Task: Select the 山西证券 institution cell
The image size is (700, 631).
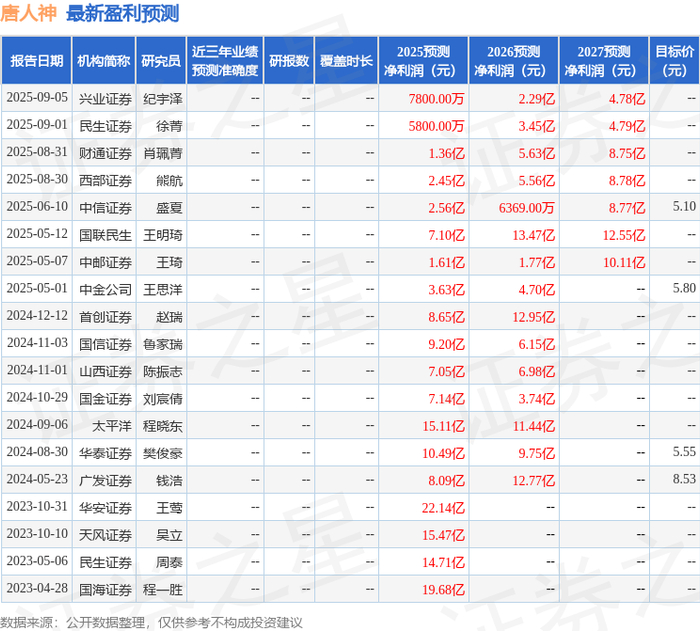Action: pyautogui.click(x=105, y=372)
